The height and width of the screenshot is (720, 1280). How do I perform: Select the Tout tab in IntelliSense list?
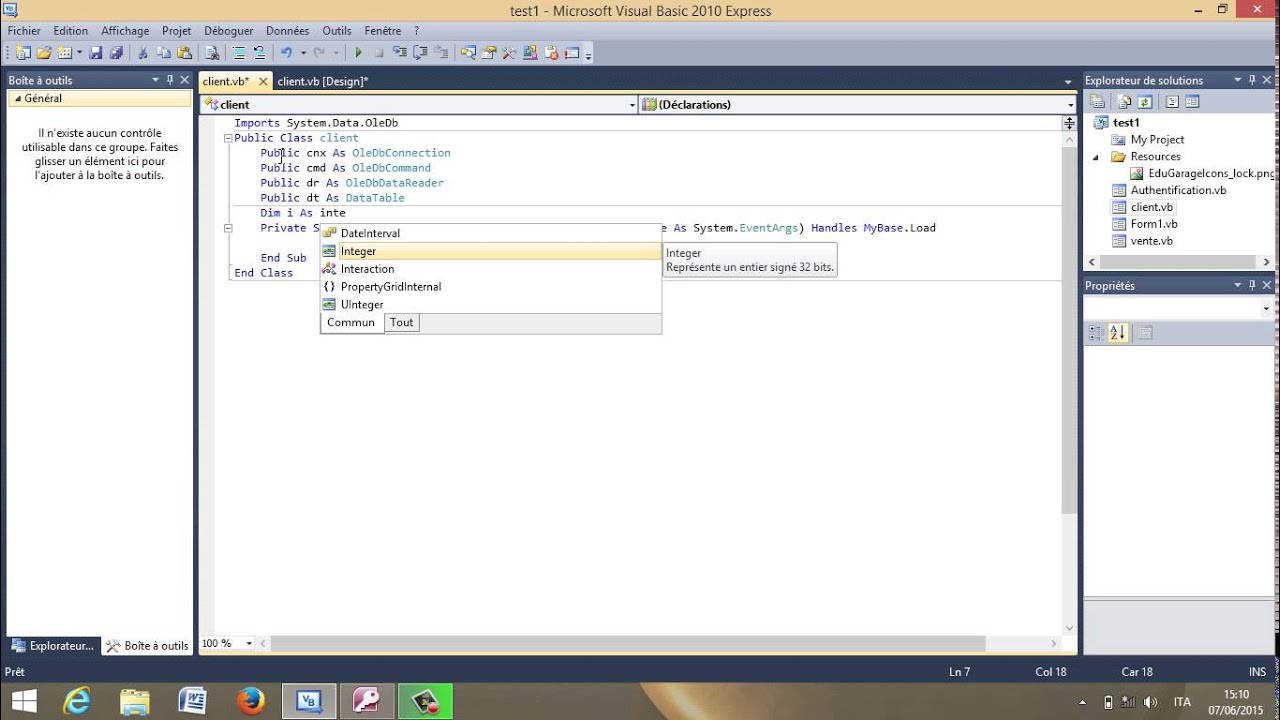coord(401,322)
